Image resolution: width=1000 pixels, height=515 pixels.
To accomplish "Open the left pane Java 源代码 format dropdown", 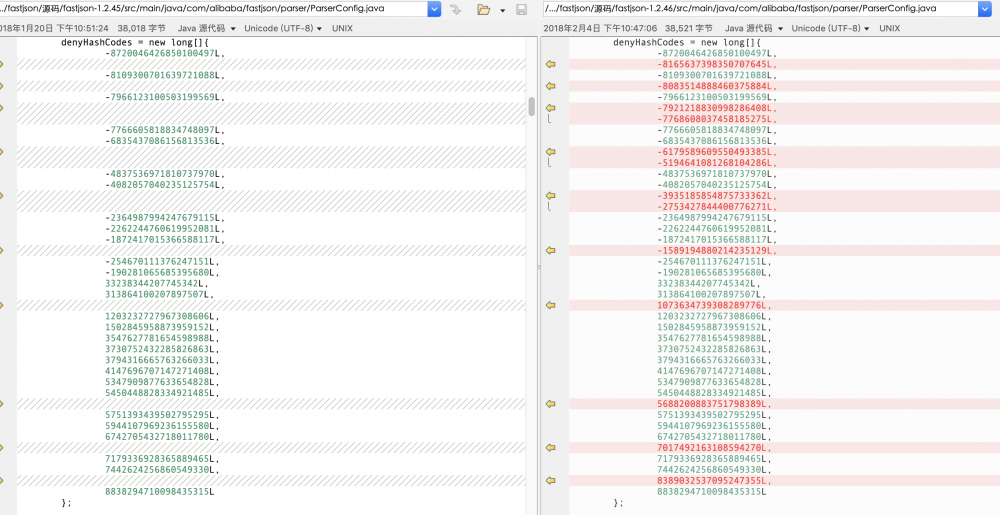I will [206, 28].
